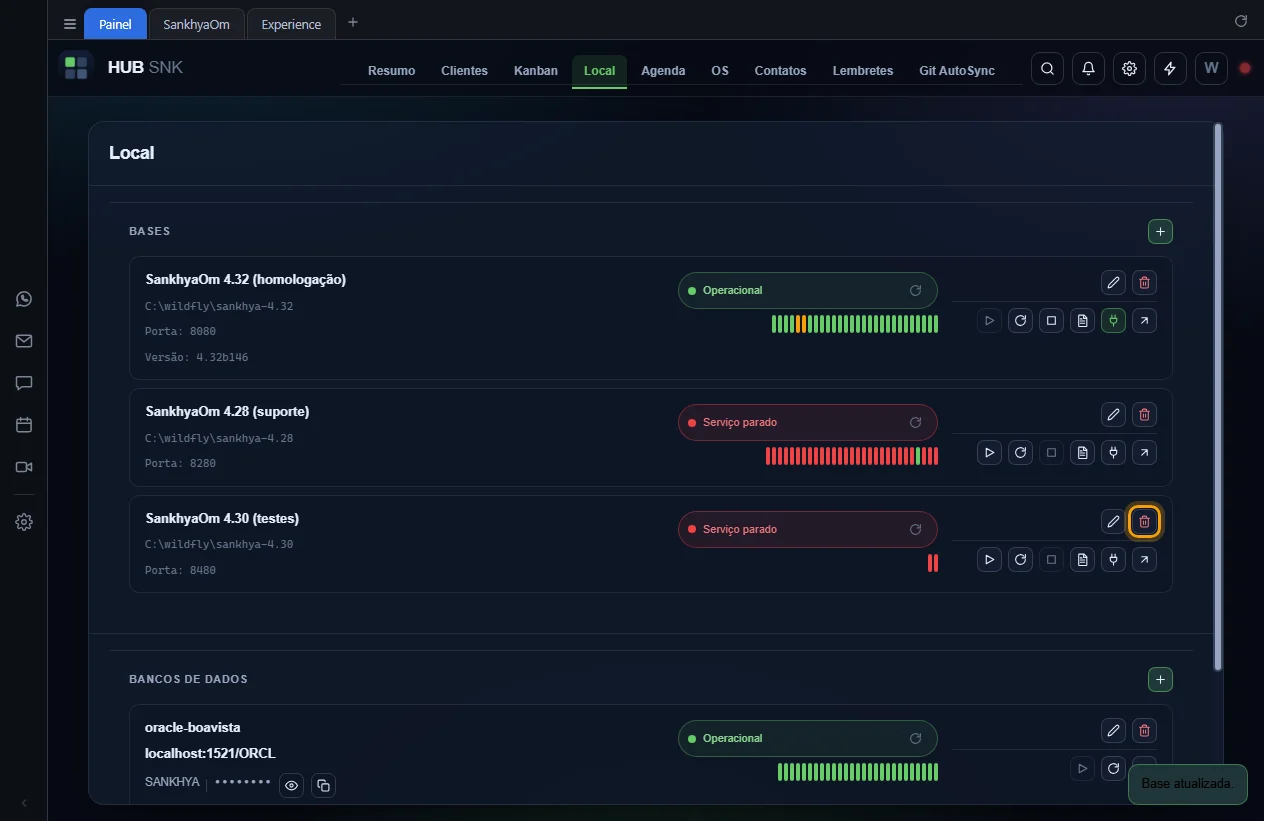This screenshot has width=1264, height=821.
Task: Add a new base in the Bases section
Action: 1160,232
